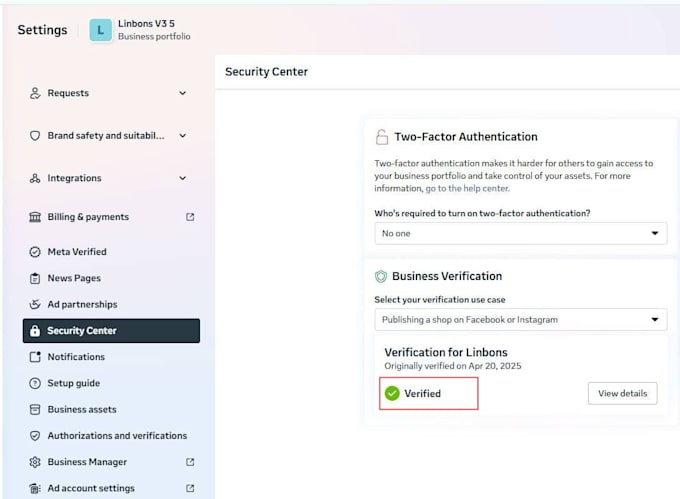Screen dimensions: 680x499
Task: Open the Requests menu item
Action: coord(111,93)
